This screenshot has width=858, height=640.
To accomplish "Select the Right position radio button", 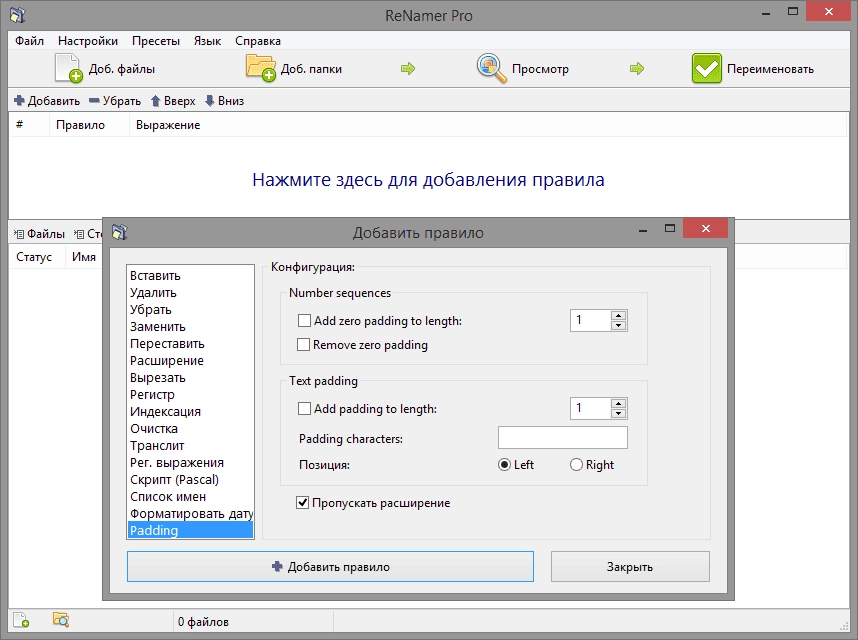I will pyautogui.click(x=576, y=465).
